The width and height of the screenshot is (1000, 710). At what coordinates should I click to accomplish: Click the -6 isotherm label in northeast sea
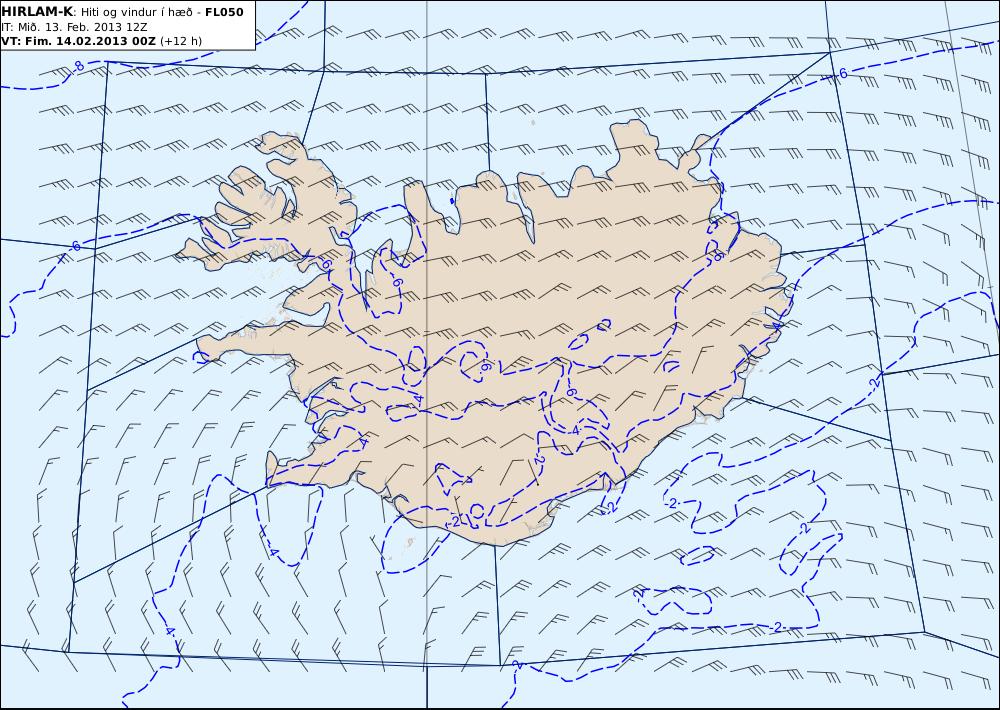pyautogui.click(x=841, y=74)
